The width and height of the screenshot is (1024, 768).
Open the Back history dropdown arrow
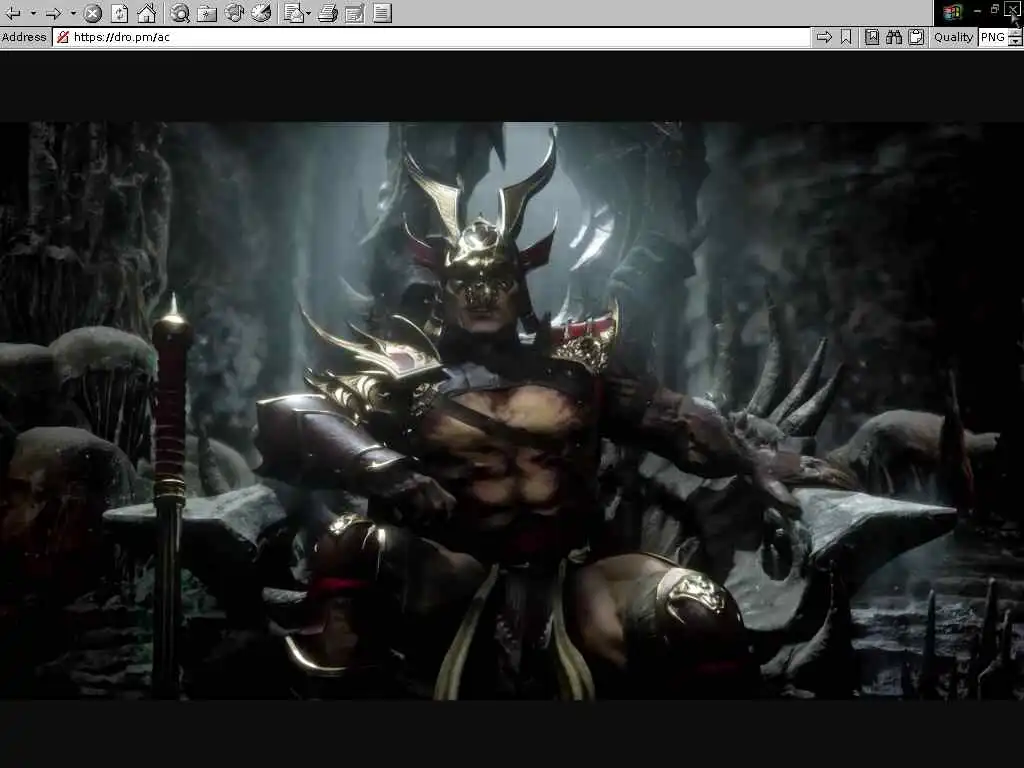[33, 12]
